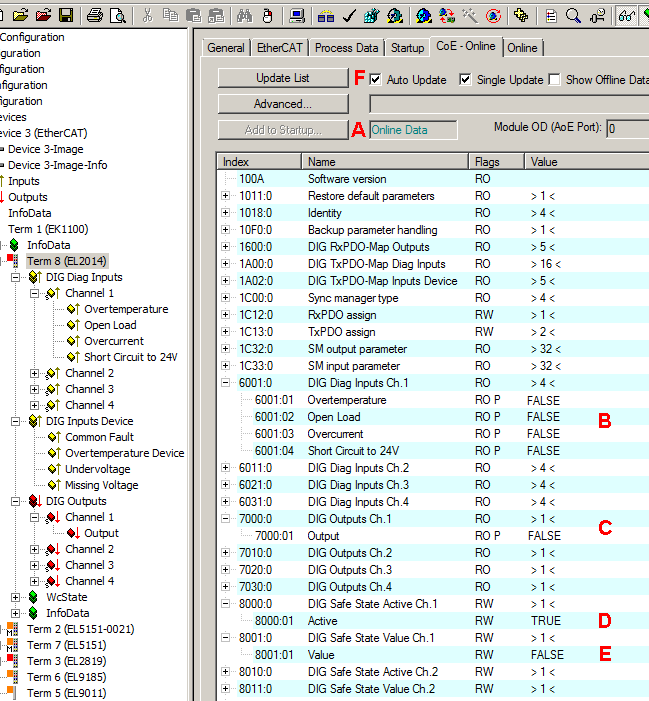This screenshot has height=701, width=649.
Task: Click the yellow puzzle-piece toolbar icon
Action: tap(521, 16)
